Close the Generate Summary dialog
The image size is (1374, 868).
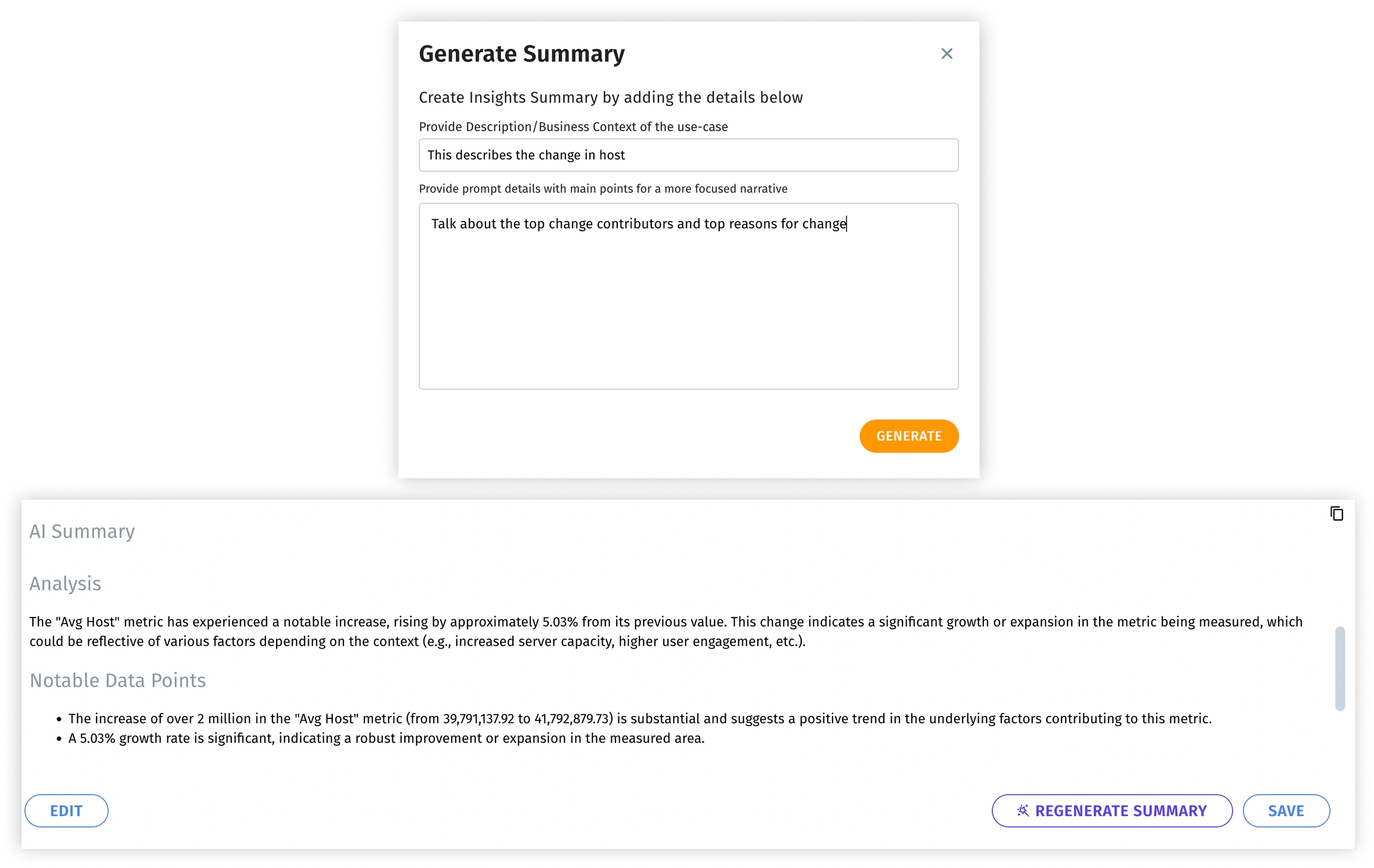[946, 54]
